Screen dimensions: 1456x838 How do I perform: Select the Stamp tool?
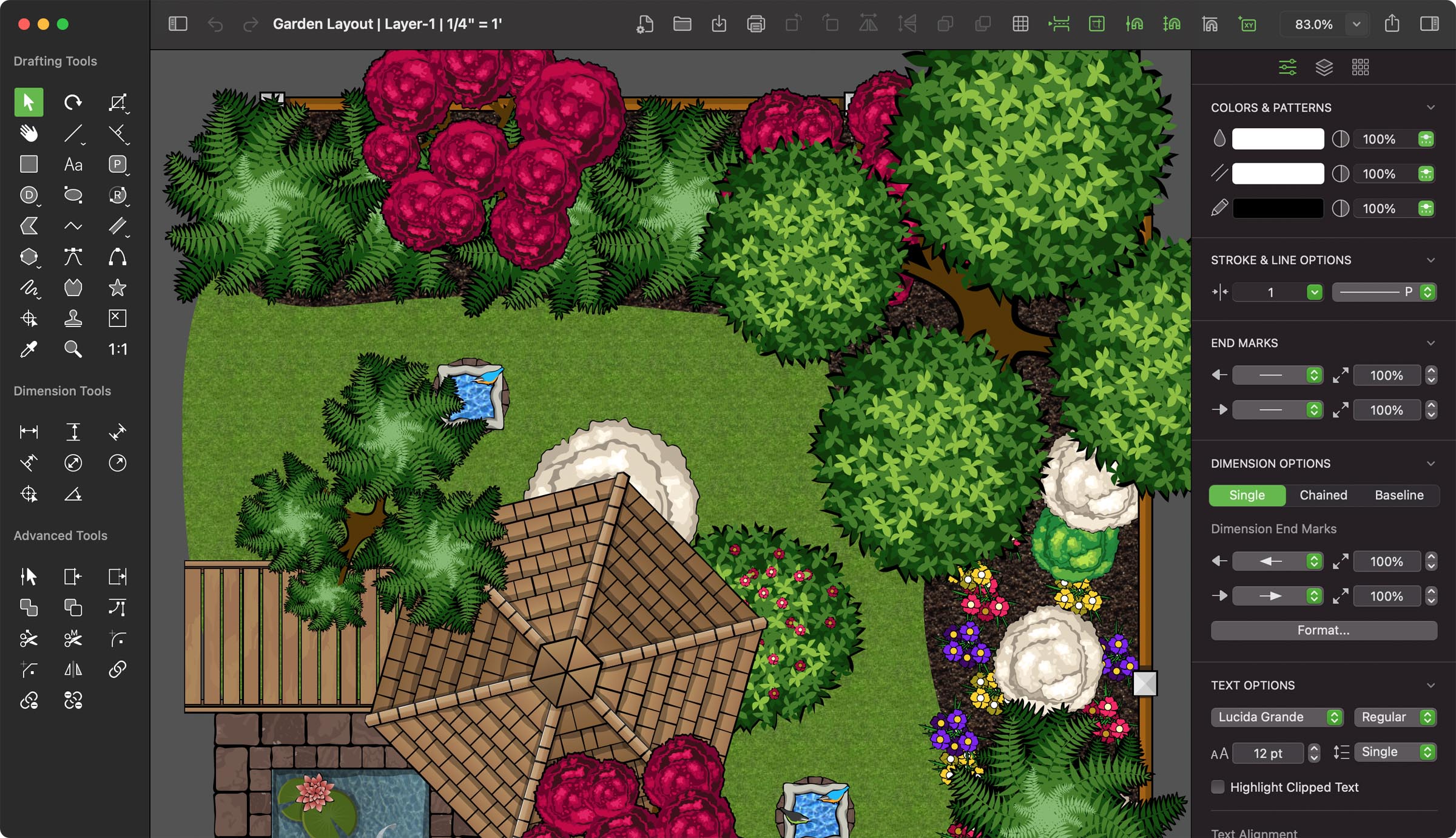pyautogui.click(x=73, y=318)
